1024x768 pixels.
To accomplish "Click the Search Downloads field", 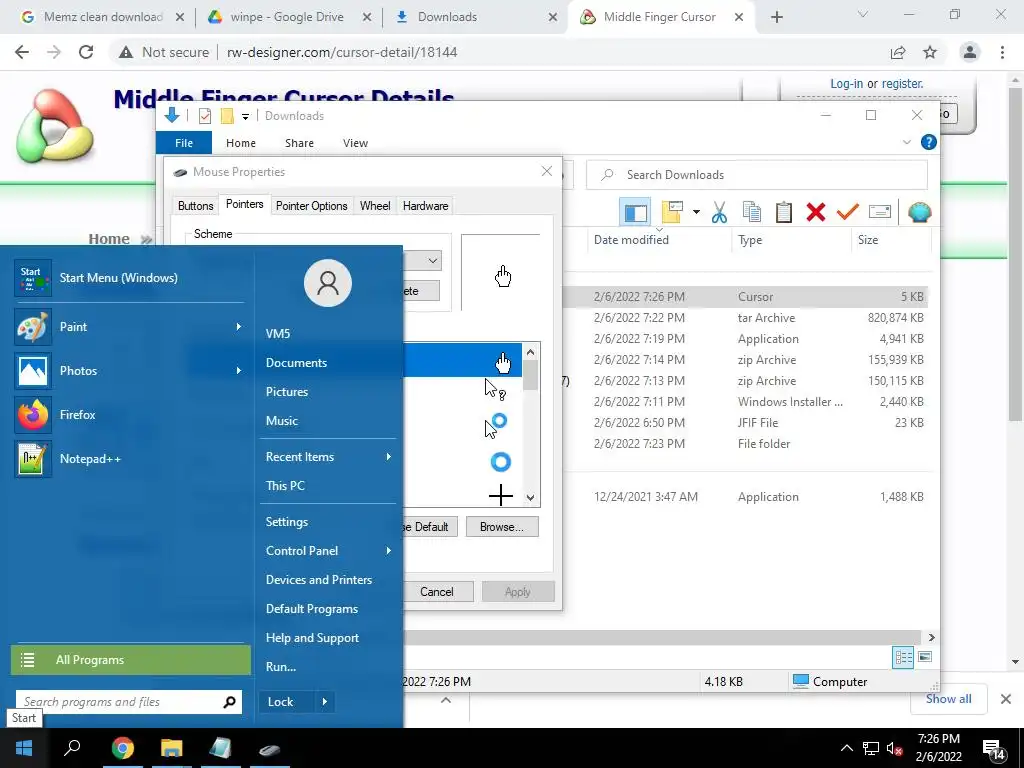I will 756,175.
